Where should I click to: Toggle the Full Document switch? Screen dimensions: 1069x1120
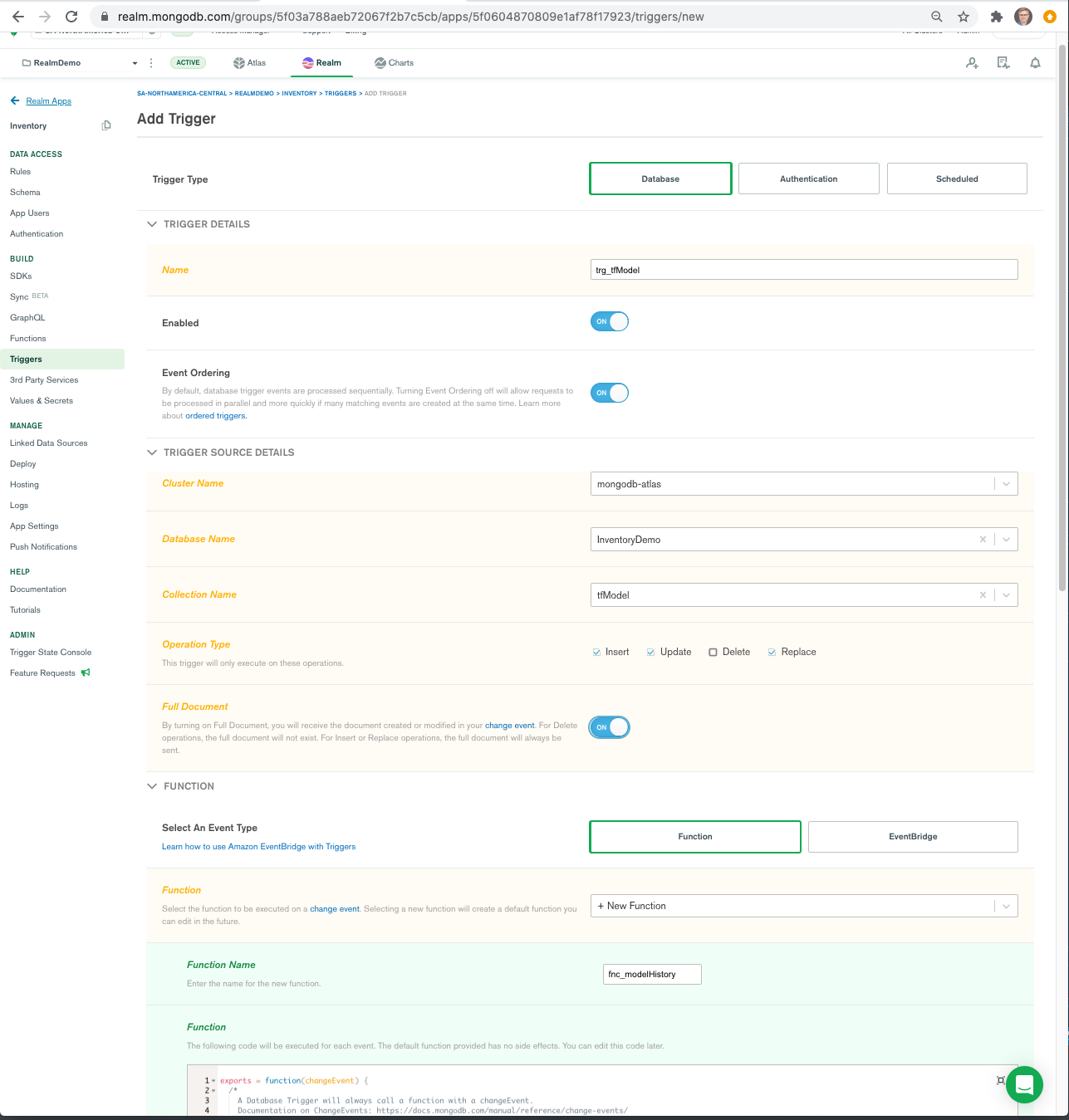coord(610,727)
